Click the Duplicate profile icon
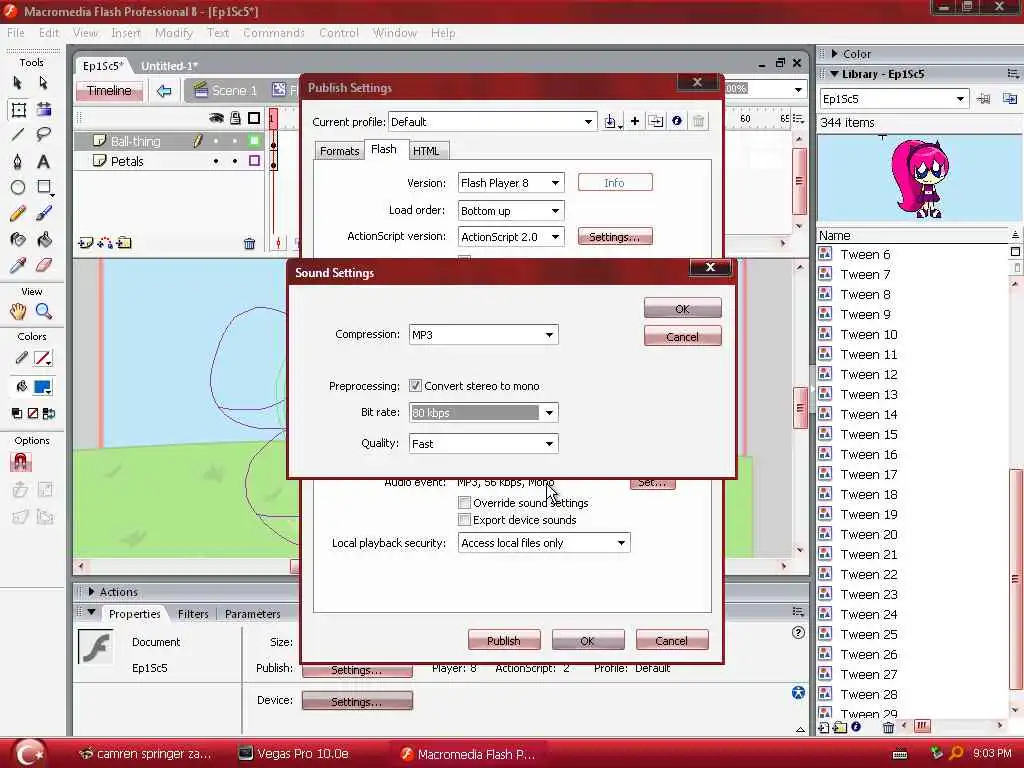The width and height of the screenshot is (1024, 768). pos(656,121)
